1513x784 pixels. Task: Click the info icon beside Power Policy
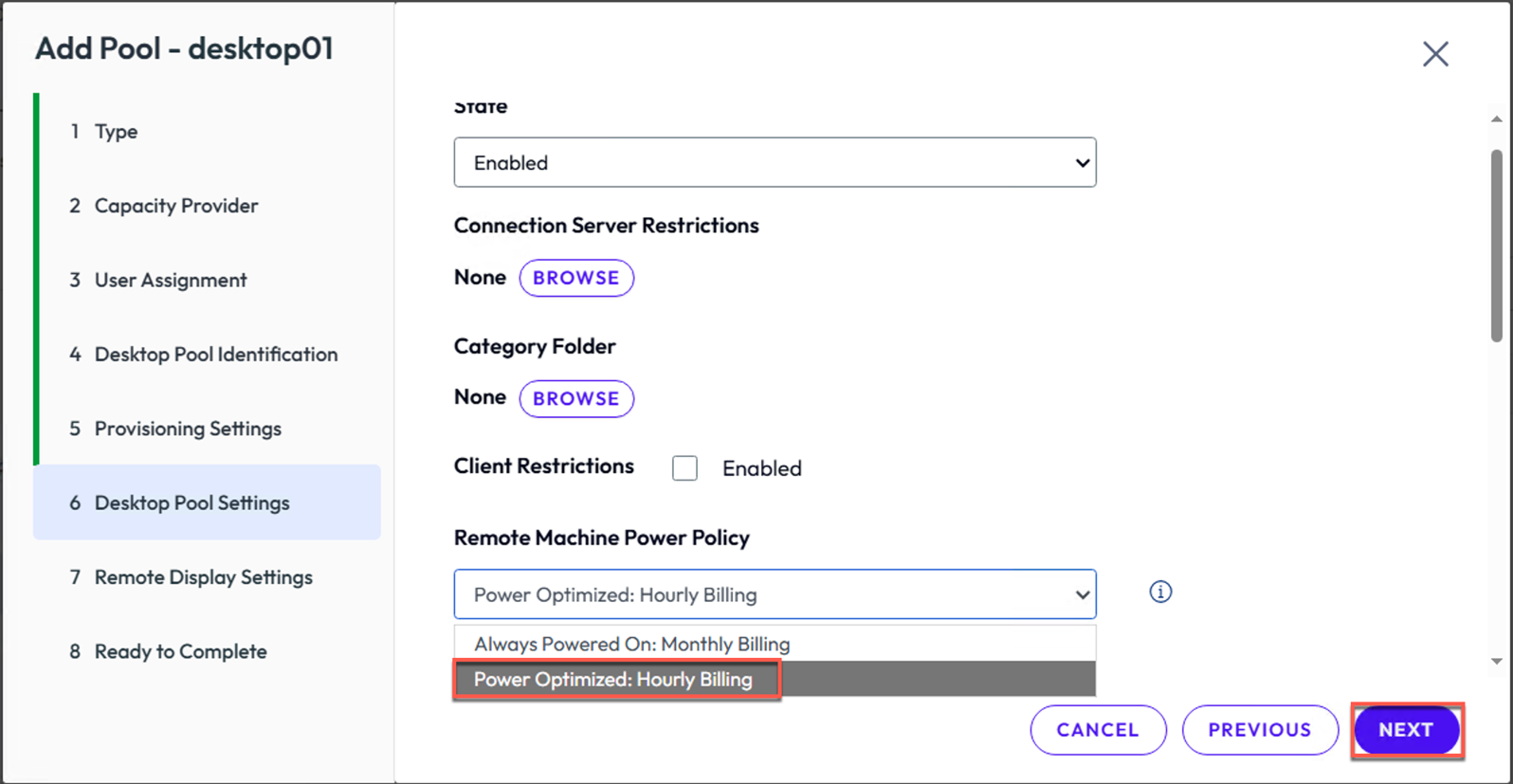click(x=1160, y=592)
